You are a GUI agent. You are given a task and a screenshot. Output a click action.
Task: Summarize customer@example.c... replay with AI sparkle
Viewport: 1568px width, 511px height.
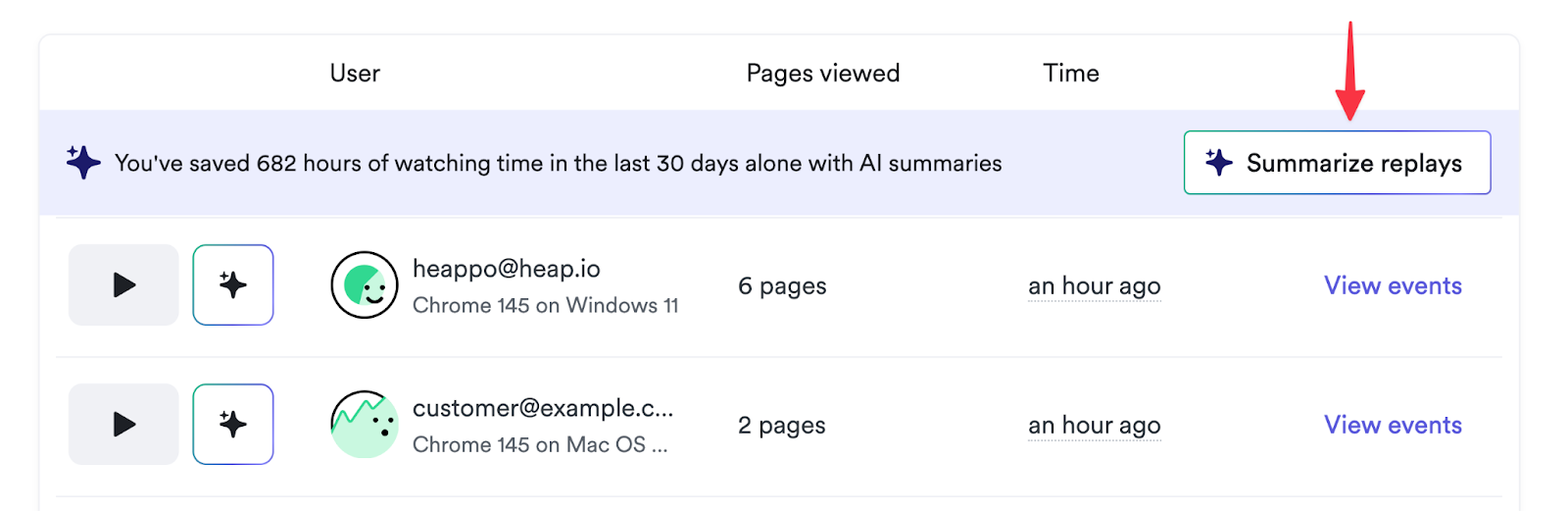[x=233, y=425]
